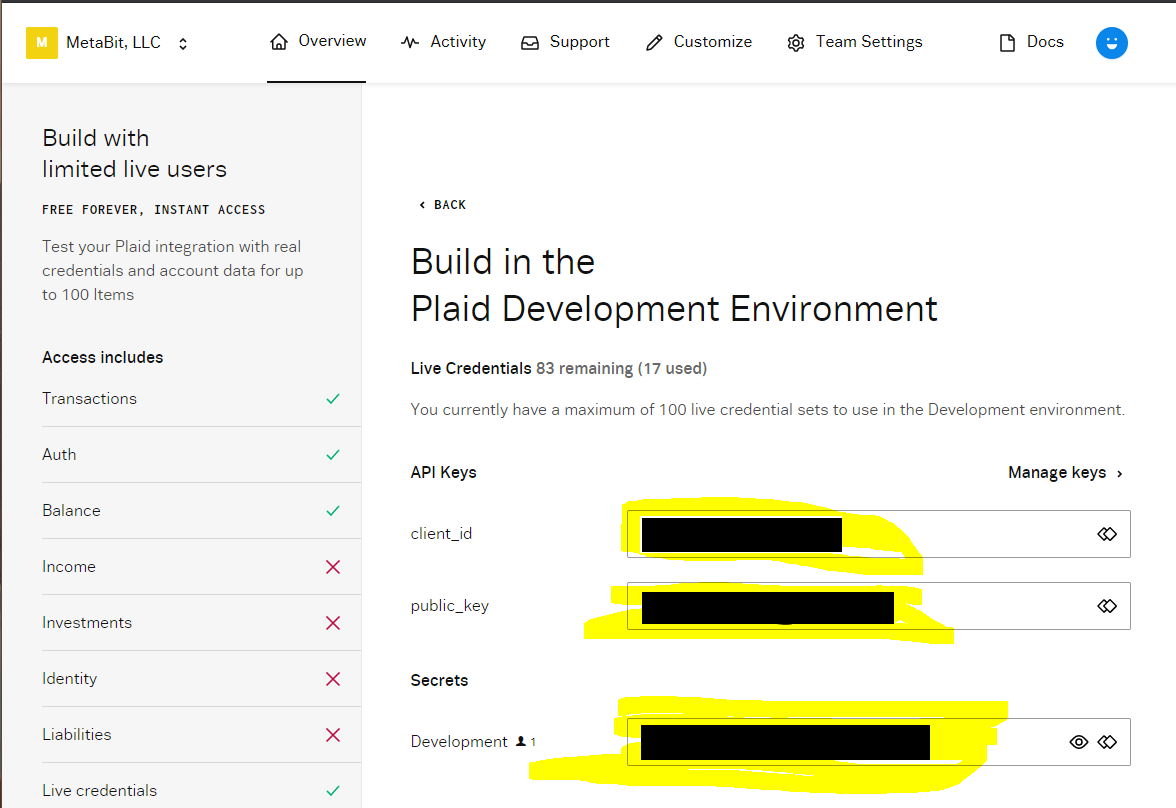Viewport: 1176px width, 808px height.
Task: Click the pulse icon beside Activity
Action: point(410,43)
